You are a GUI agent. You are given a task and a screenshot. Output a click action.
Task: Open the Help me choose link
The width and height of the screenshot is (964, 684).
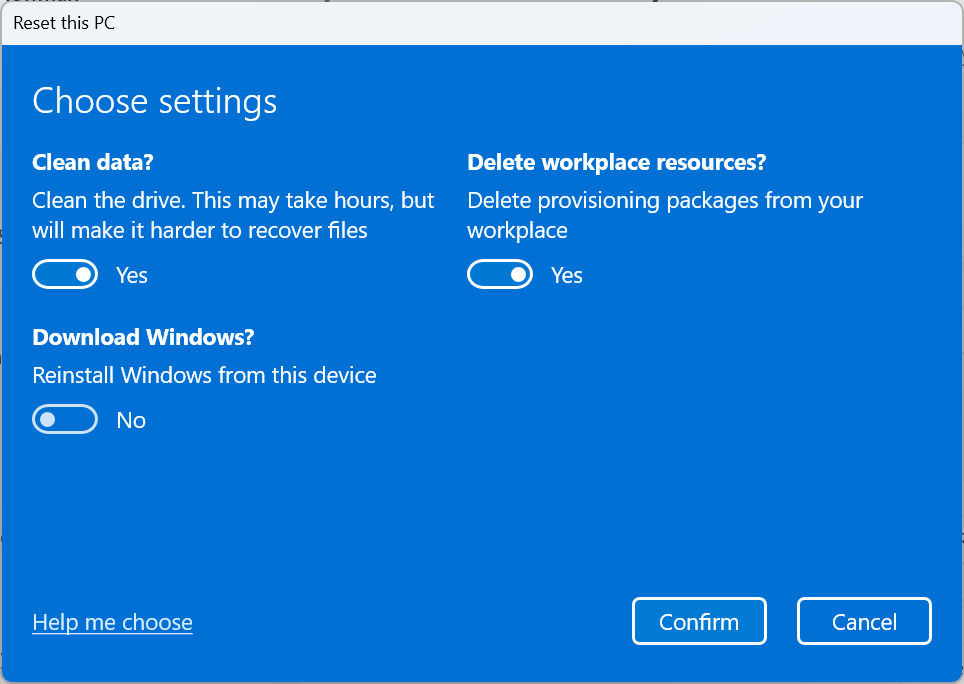[x=112, y=622]
